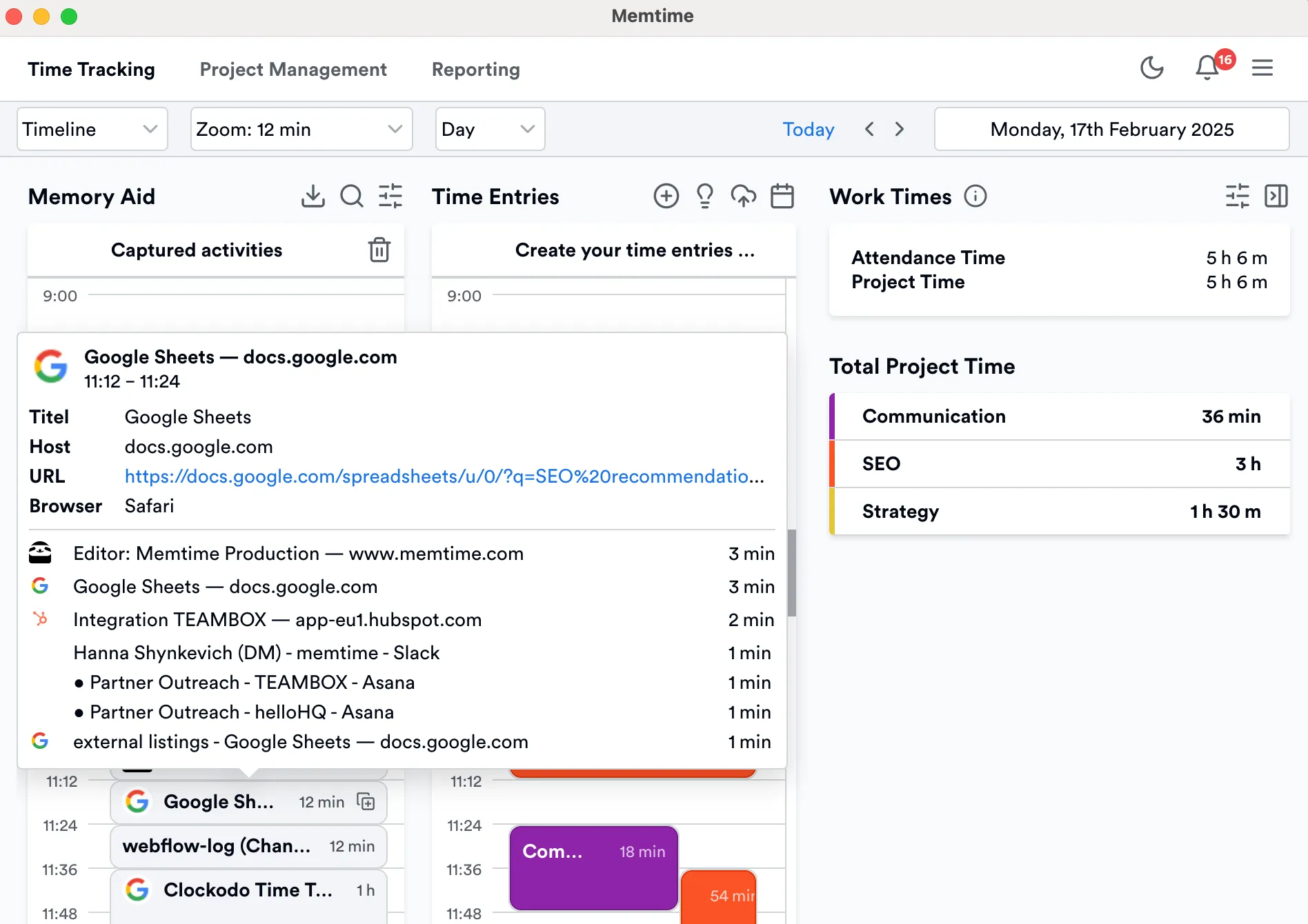Open notifications with 16 unread
The image size is (1308, 924).
tap(1206, 68)
